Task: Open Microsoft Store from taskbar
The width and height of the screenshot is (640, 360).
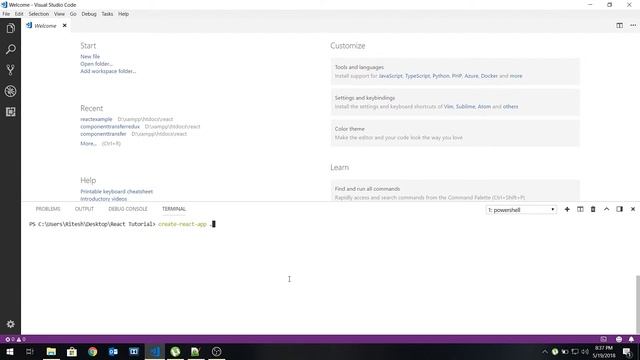Action: click(x=72, y=351)
